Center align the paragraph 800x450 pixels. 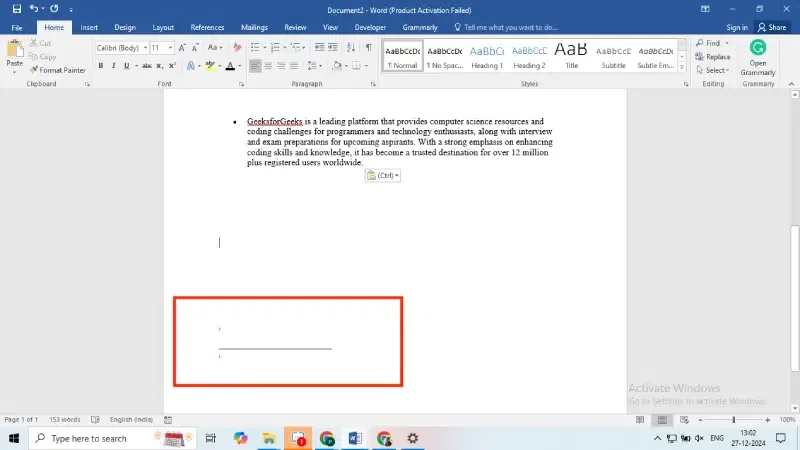tap(268, 66)
